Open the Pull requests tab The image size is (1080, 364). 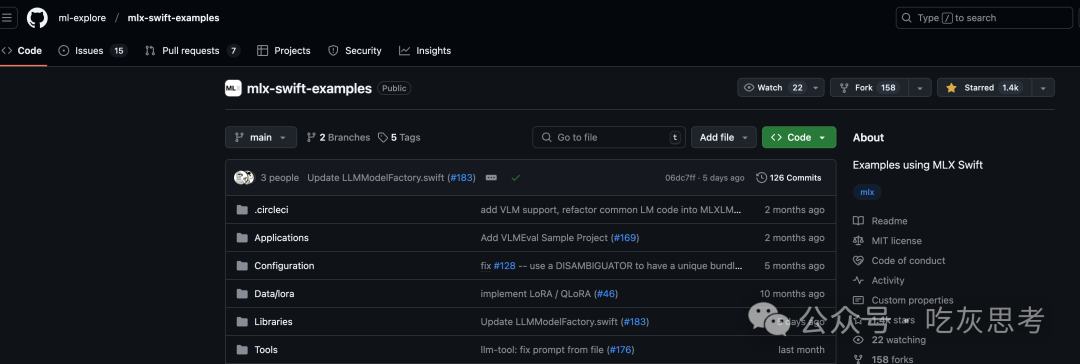click(192, 50)
